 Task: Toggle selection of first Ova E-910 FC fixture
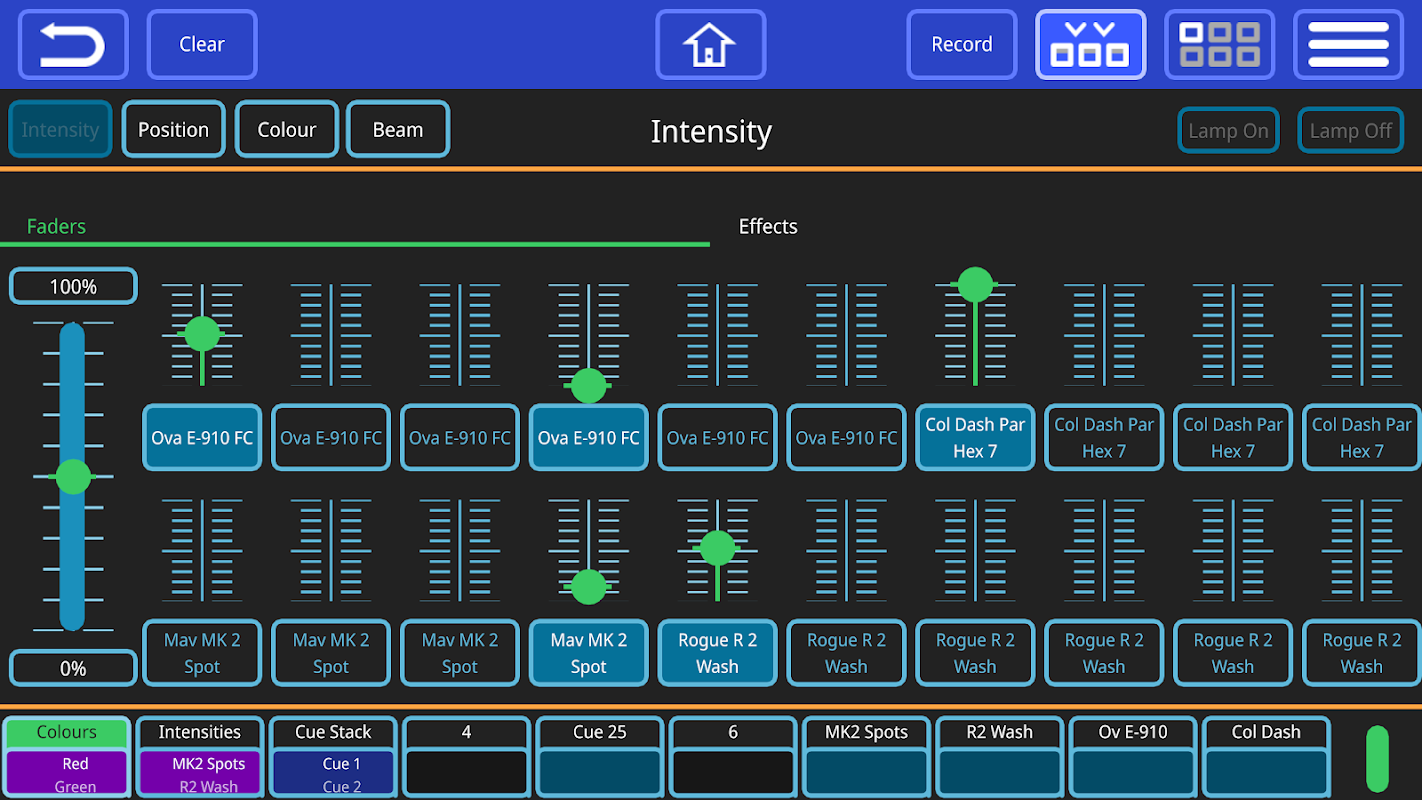point(202,438)
